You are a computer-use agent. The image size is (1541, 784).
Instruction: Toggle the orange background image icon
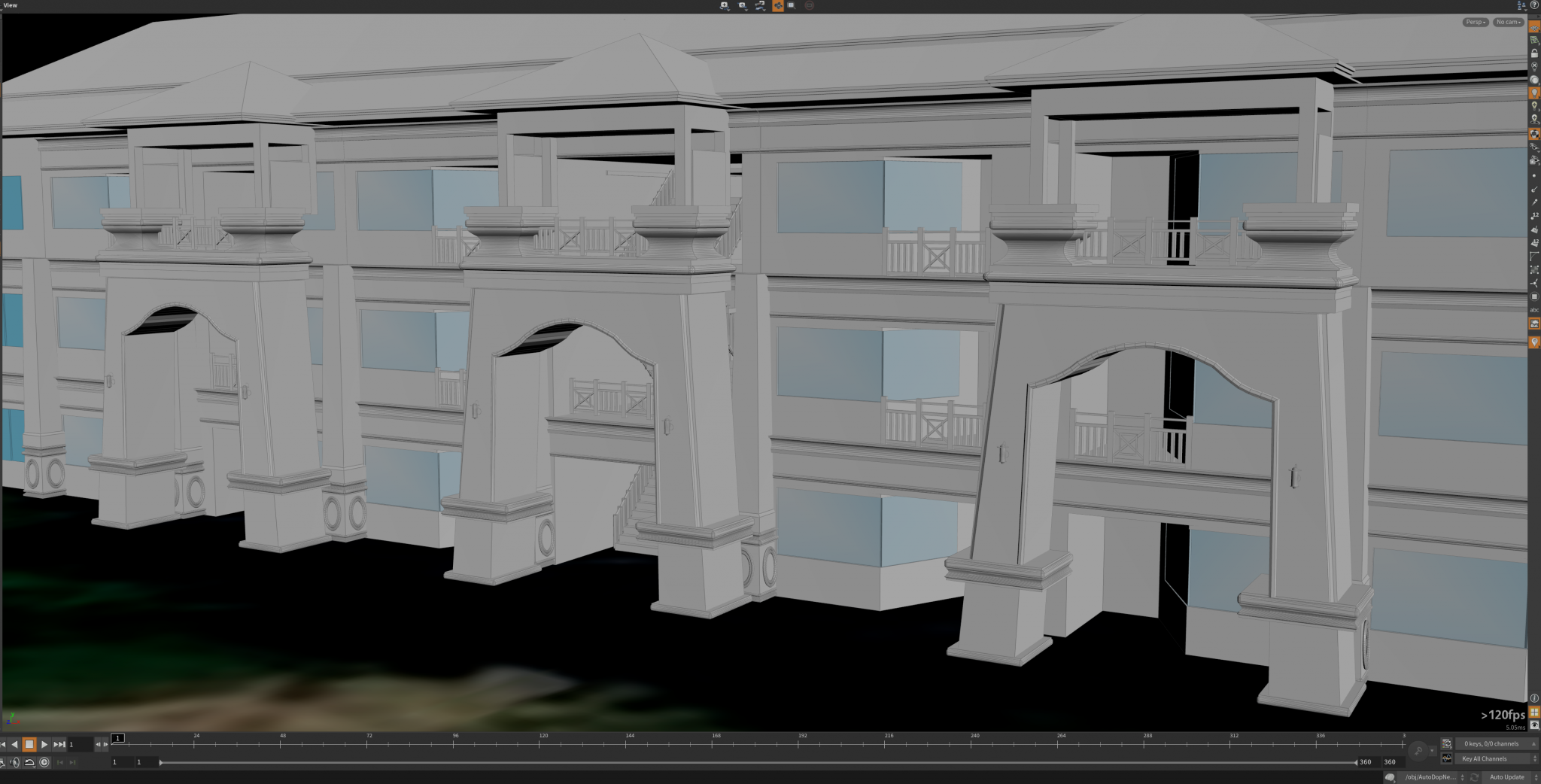click(x=1534, y=324)
